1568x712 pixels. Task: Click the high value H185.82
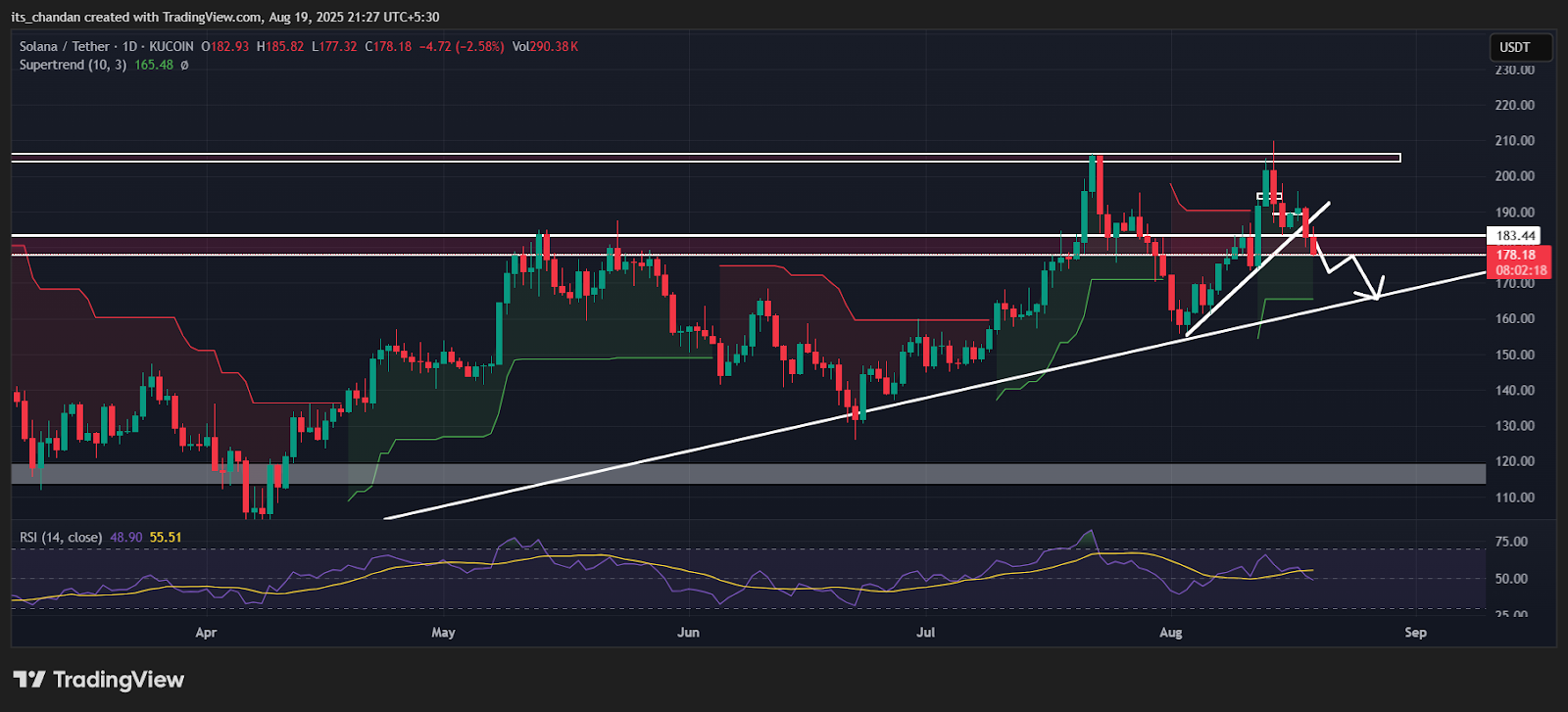pyautogui.click(x=280, y=46)
